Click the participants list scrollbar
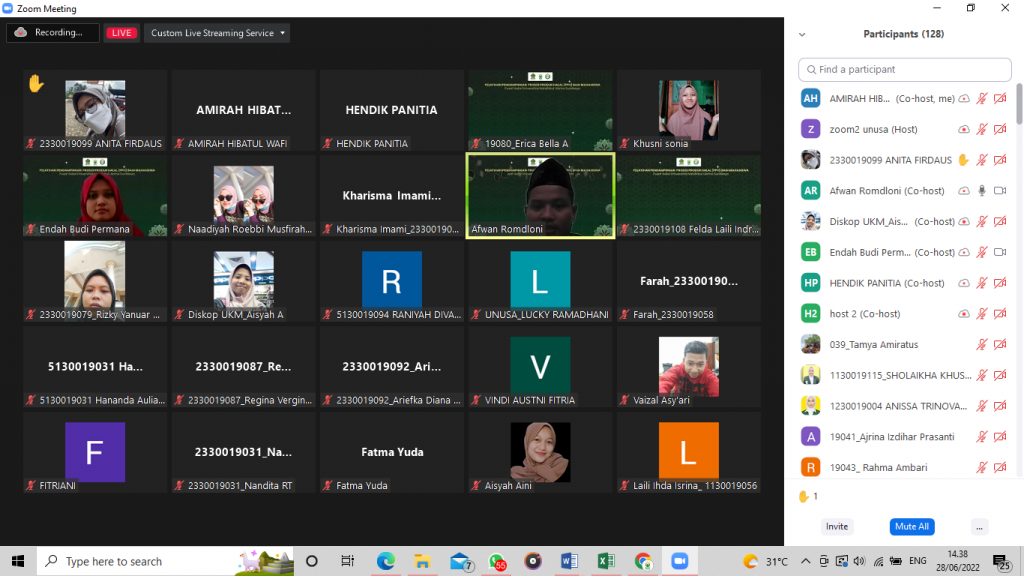This screenshot has height=576, width=1024. [x=1019, y=104]
